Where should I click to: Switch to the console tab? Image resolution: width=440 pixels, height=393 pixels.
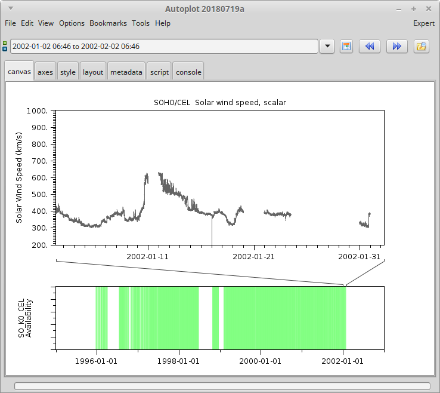[188, 72]
